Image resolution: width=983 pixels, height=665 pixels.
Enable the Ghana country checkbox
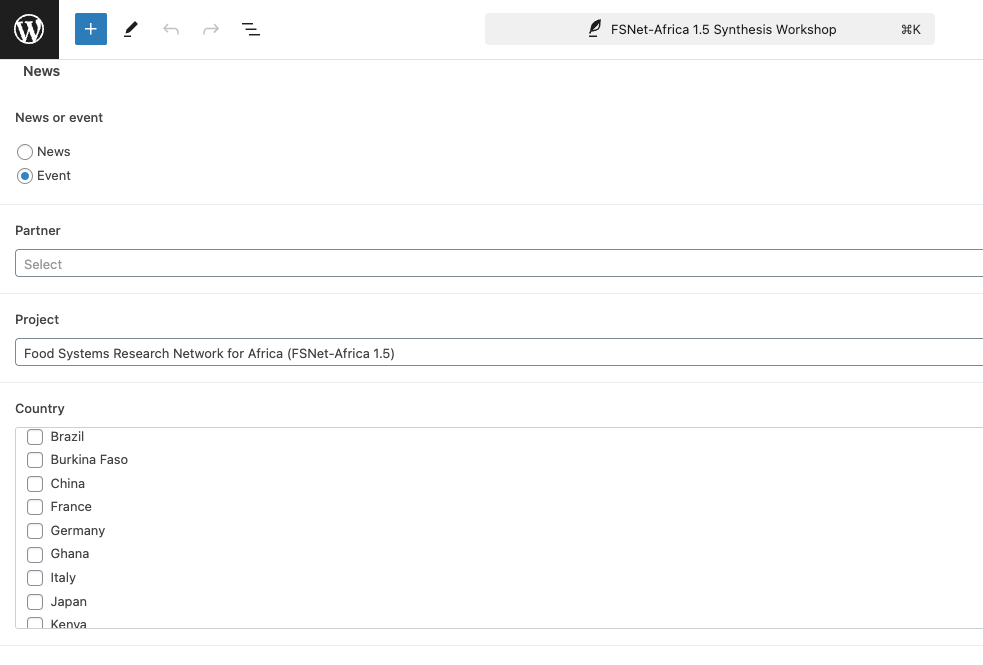[35, 554]
